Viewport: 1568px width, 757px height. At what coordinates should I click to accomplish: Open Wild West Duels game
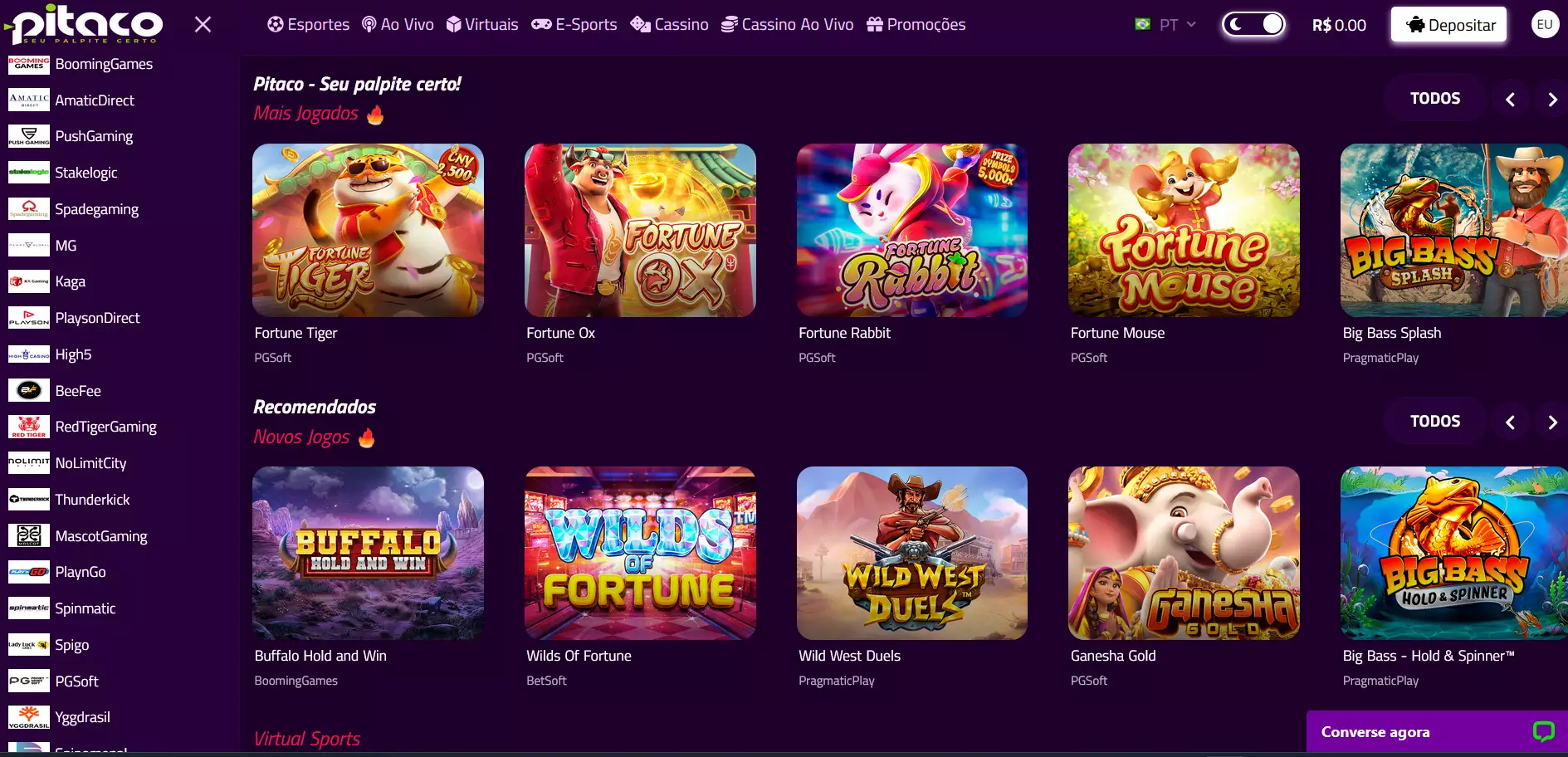click(911, 553)
